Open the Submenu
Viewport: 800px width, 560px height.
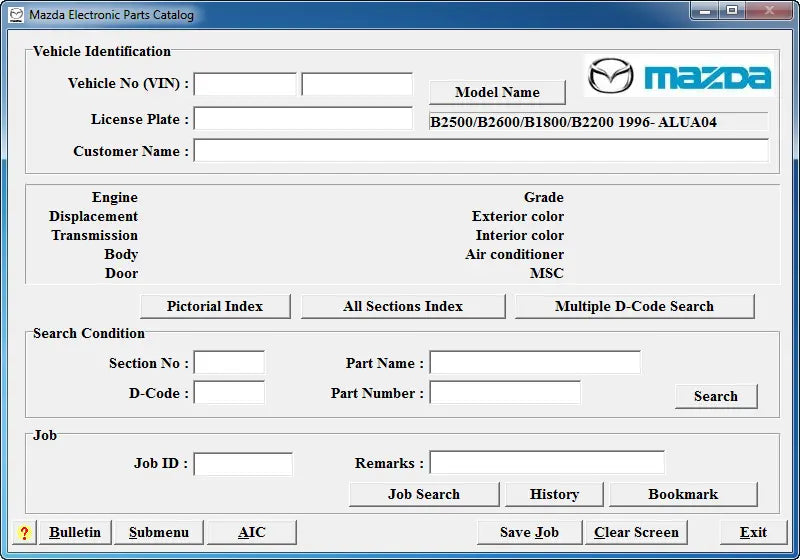[x=159, y=532]
